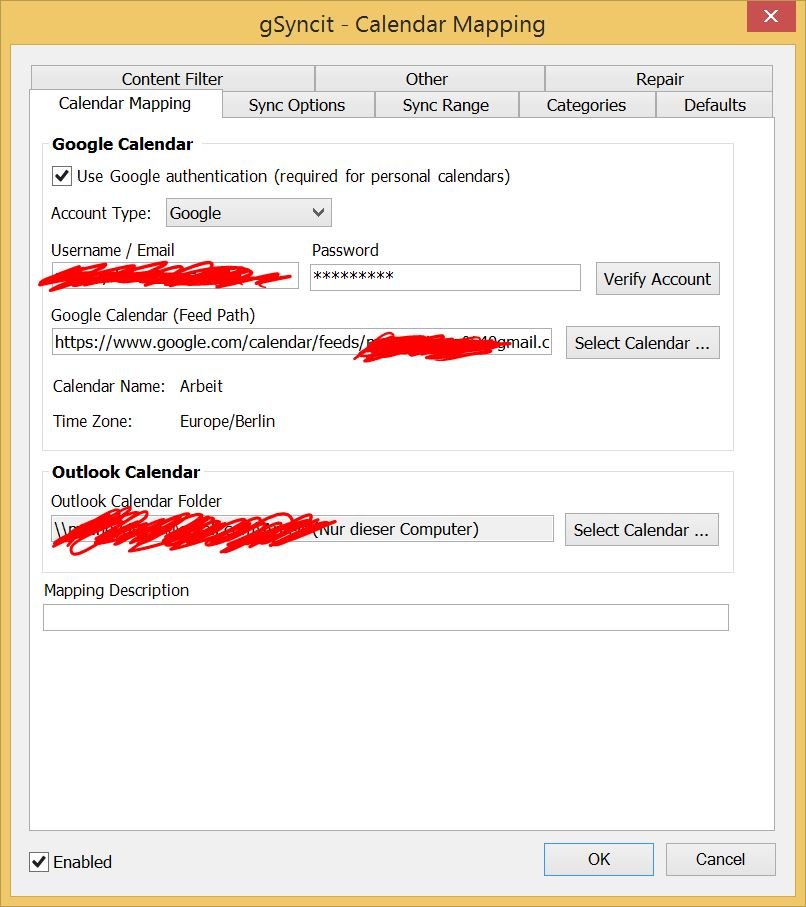Select Calendar for Outlook folder
This screenshot has width=806, height=907.
[642, 529]
